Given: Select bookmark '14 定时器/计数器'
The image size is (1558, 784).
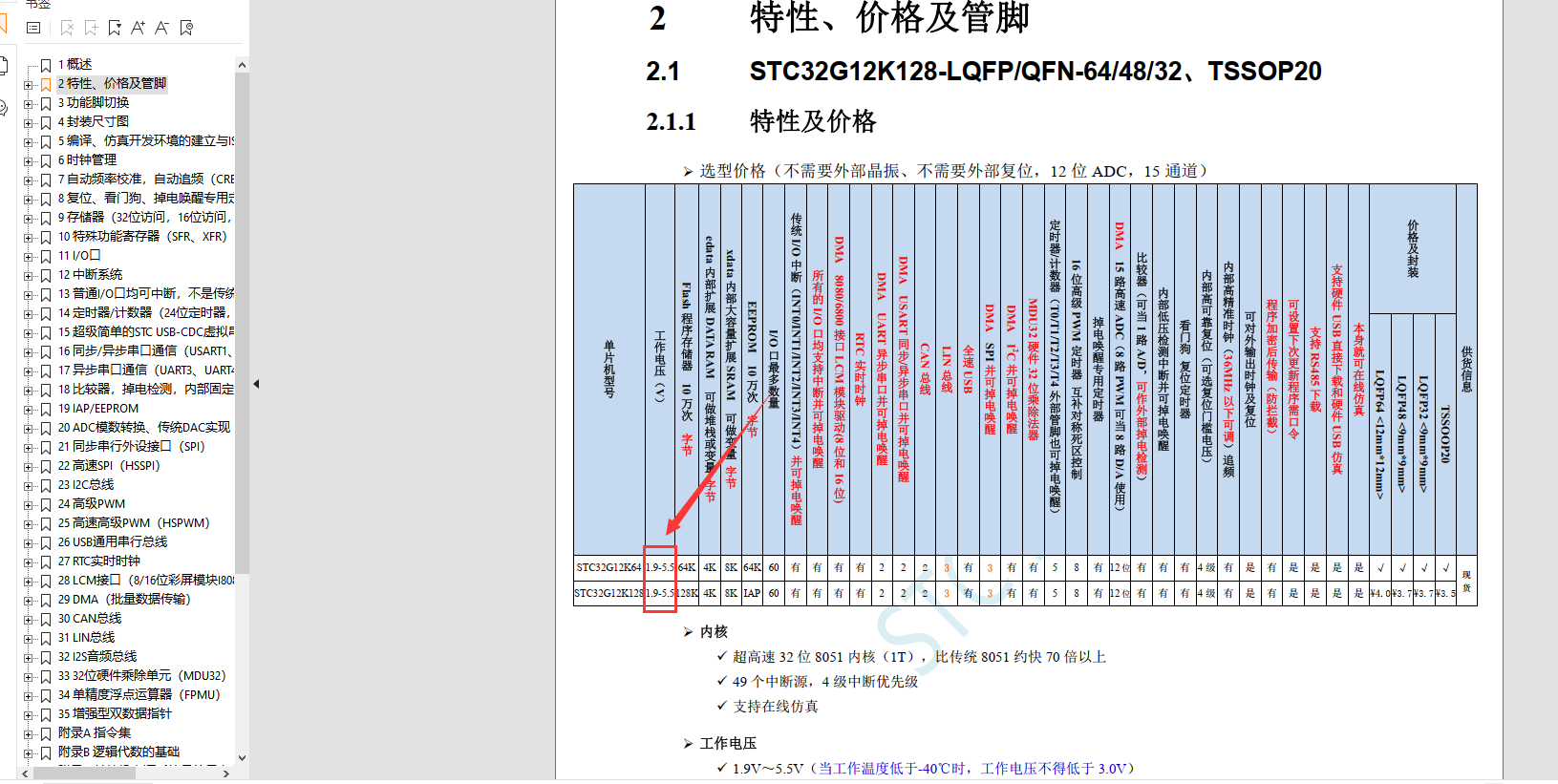Looking at the screenshot, I should coord(145,312).
